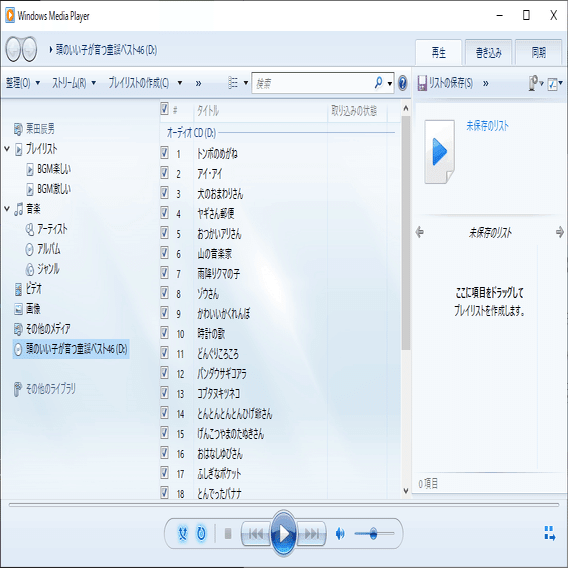Viewport: 568px width, 568px height.
Task: Click the track list scroll down arrow
Action: (406, 491)
